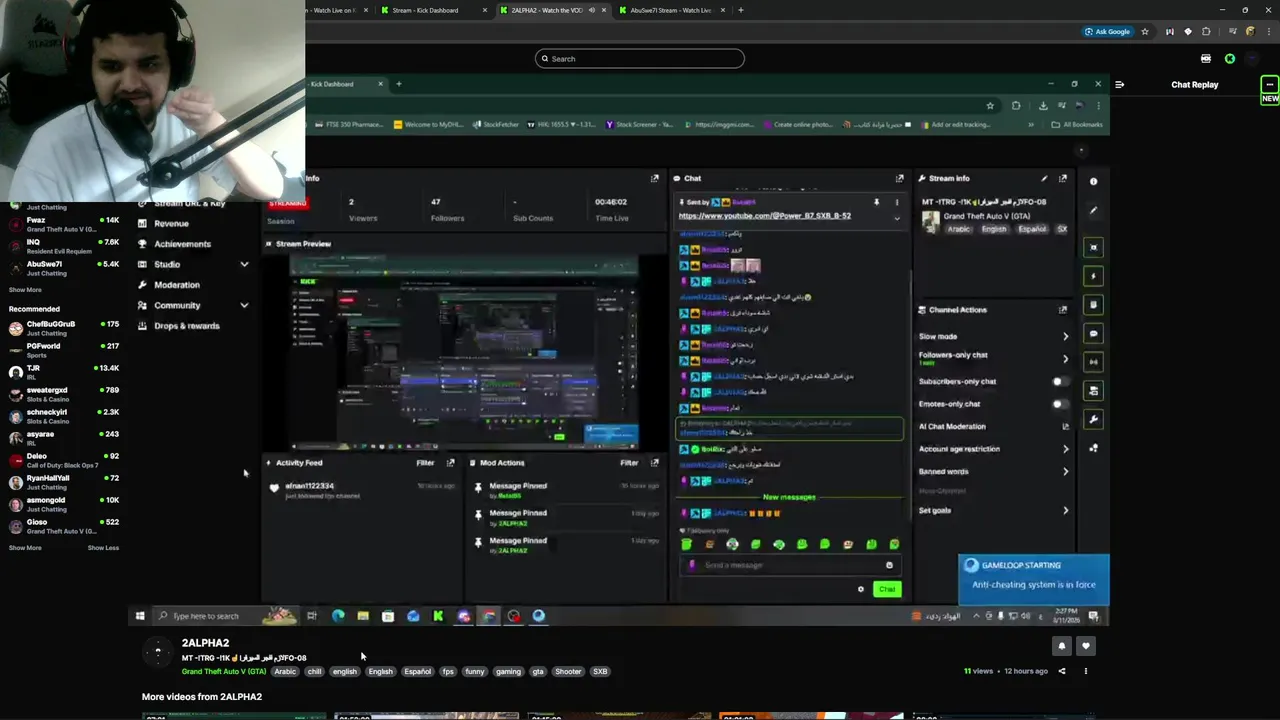The image size is (1280, 720).
Task: Open the pinned YouTube Power_B7_SXB link
Action: (x=764, y=216)
